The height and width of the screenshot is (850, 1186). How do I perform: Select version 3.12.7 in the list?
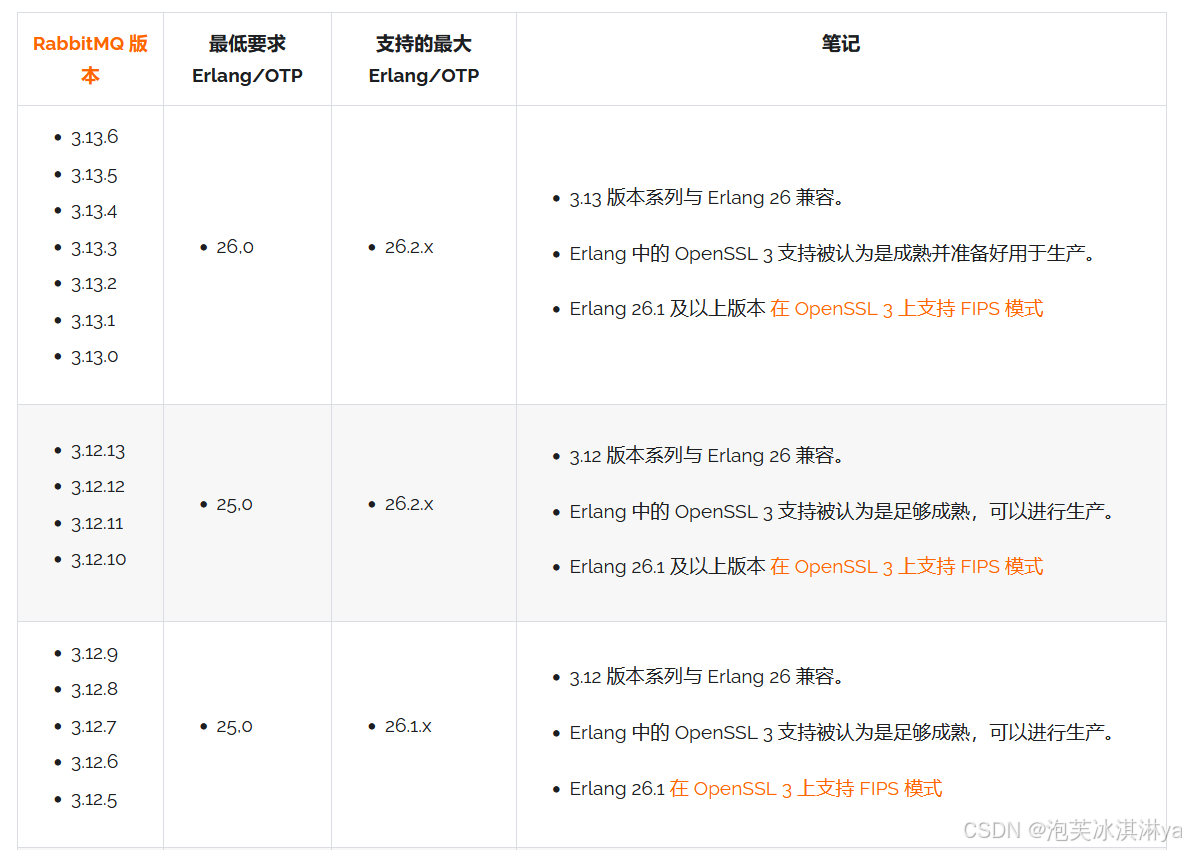click(95, 727)
